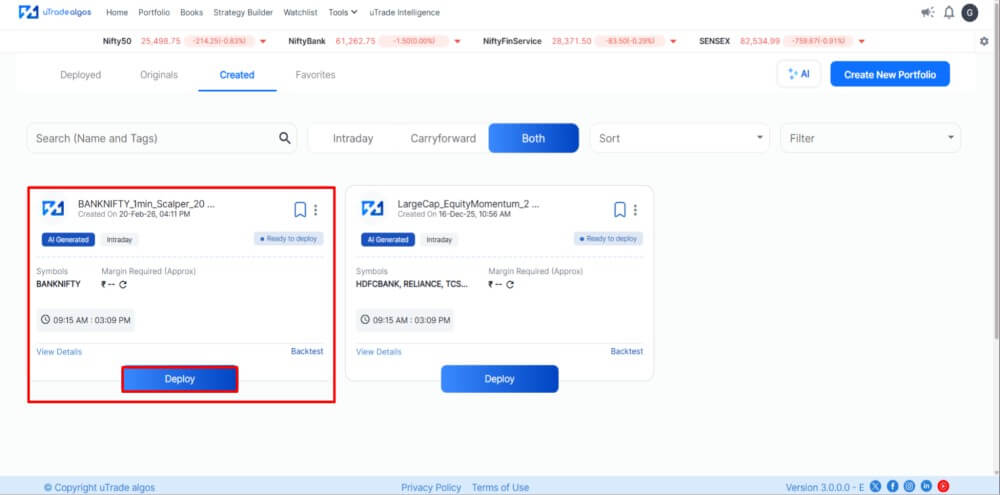
Task: Click the AI sparkle button
Action: point(799,74)
